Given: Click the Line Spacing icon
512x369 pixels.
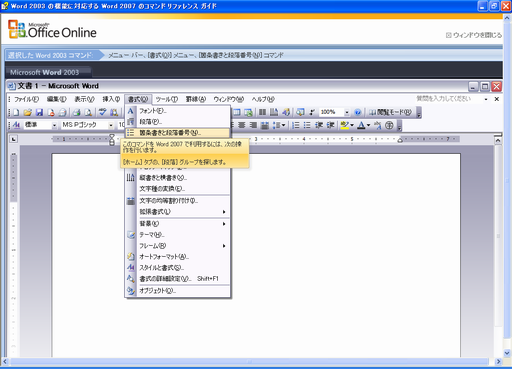Looking at the screenshot, I should pos(277,125).
